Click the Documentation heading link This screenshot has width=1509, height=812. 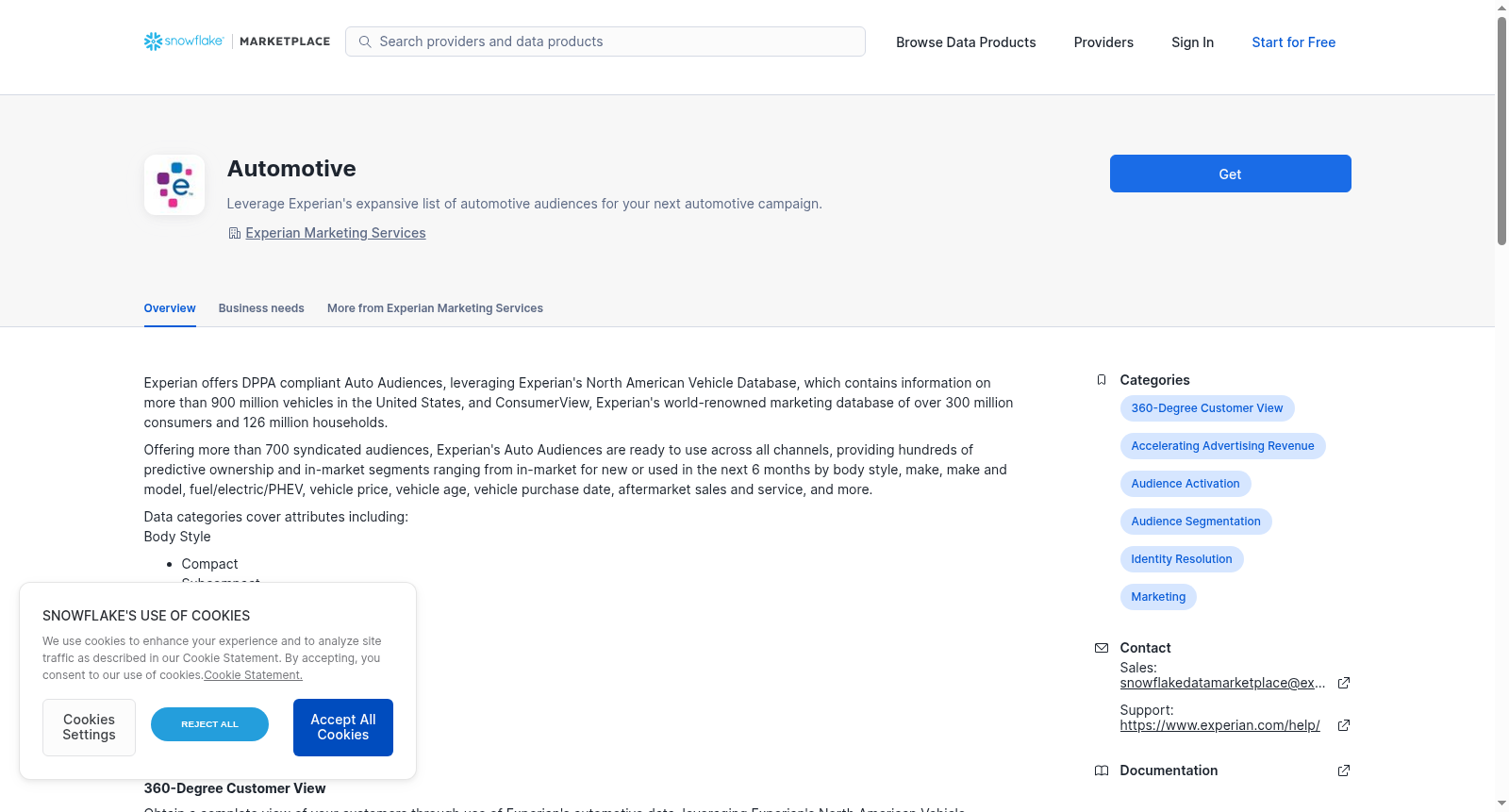(x=1169, y=771)
